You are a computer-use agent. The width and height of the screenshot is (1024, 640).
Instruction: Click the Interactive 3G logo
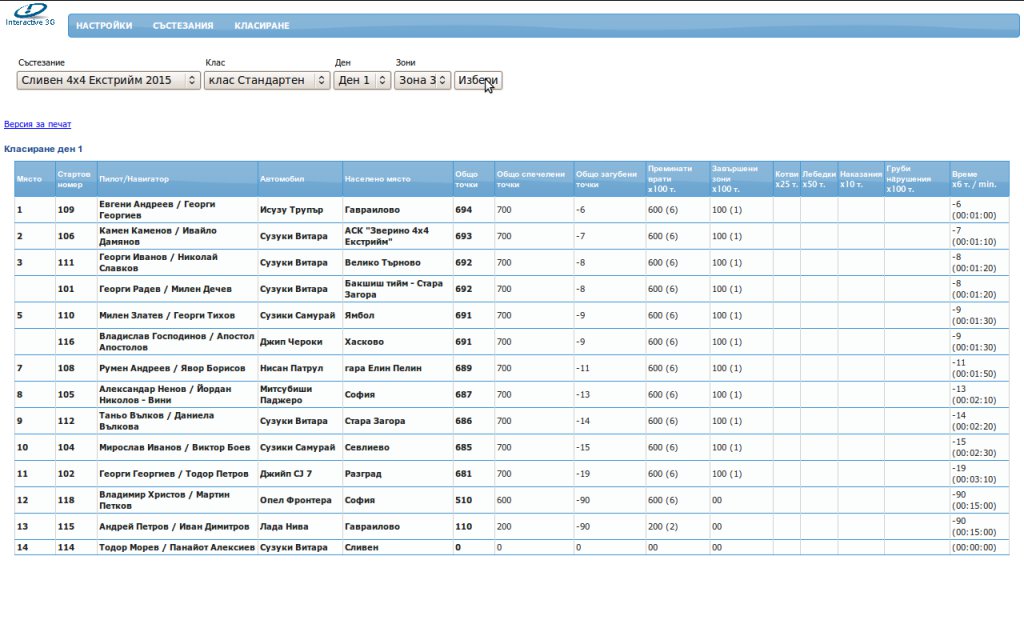coord(30,15)
